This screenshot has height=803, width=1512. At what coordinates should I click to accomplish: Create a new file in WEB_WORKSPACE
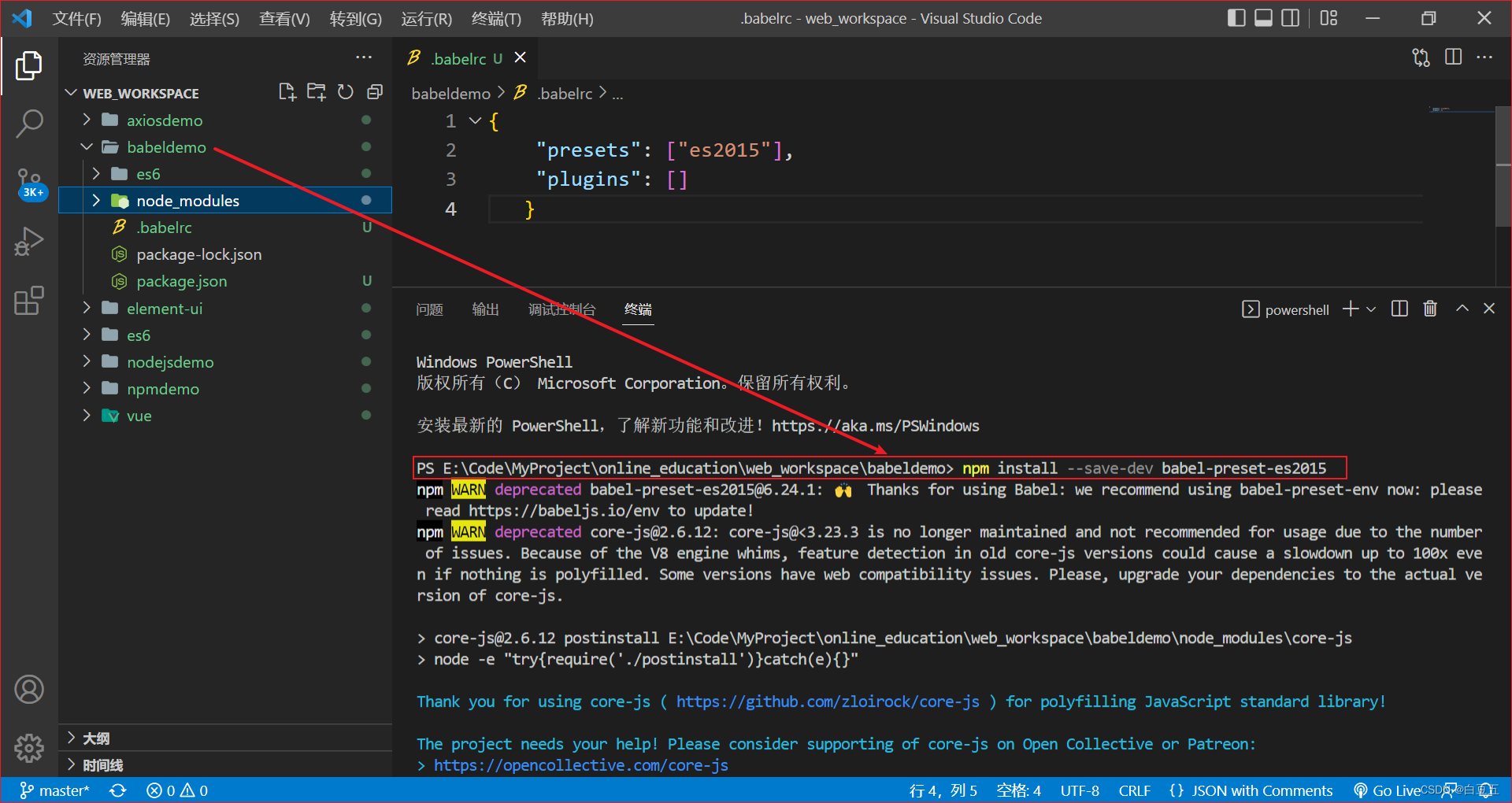click(x=287, y=93)
